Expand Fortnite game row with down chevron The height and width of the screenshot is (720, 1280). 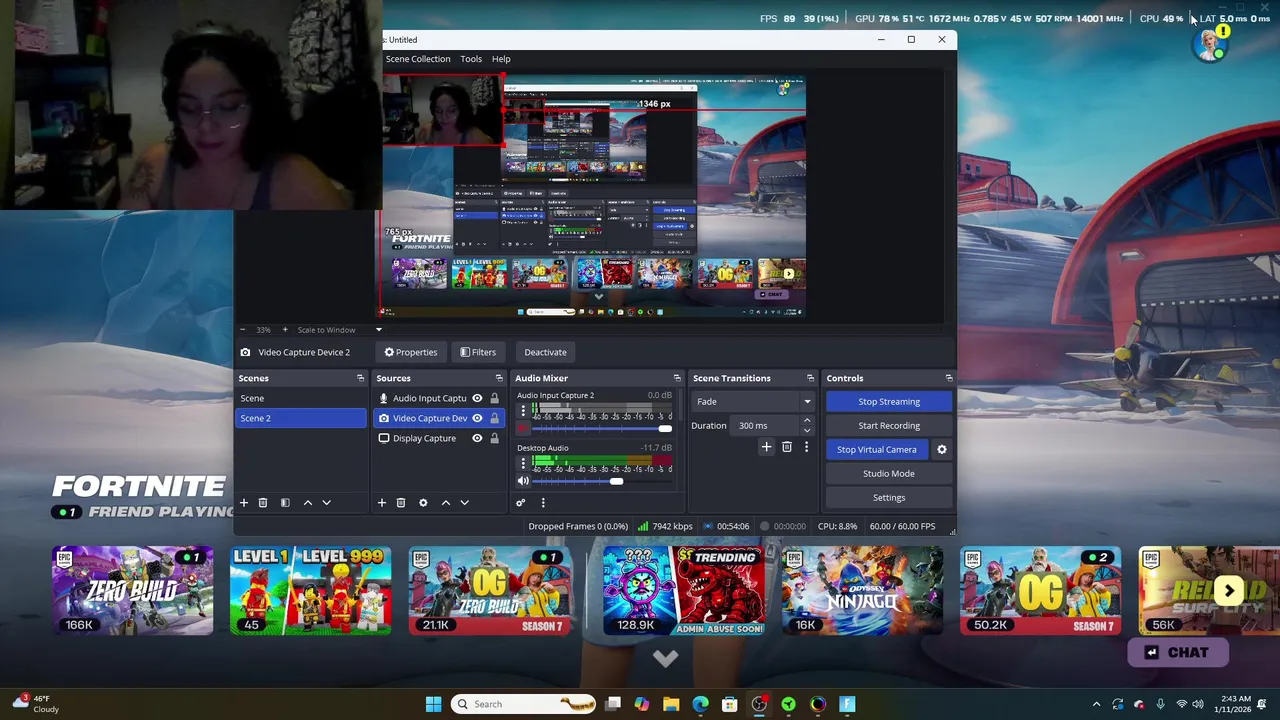click(x=665, y=658)
